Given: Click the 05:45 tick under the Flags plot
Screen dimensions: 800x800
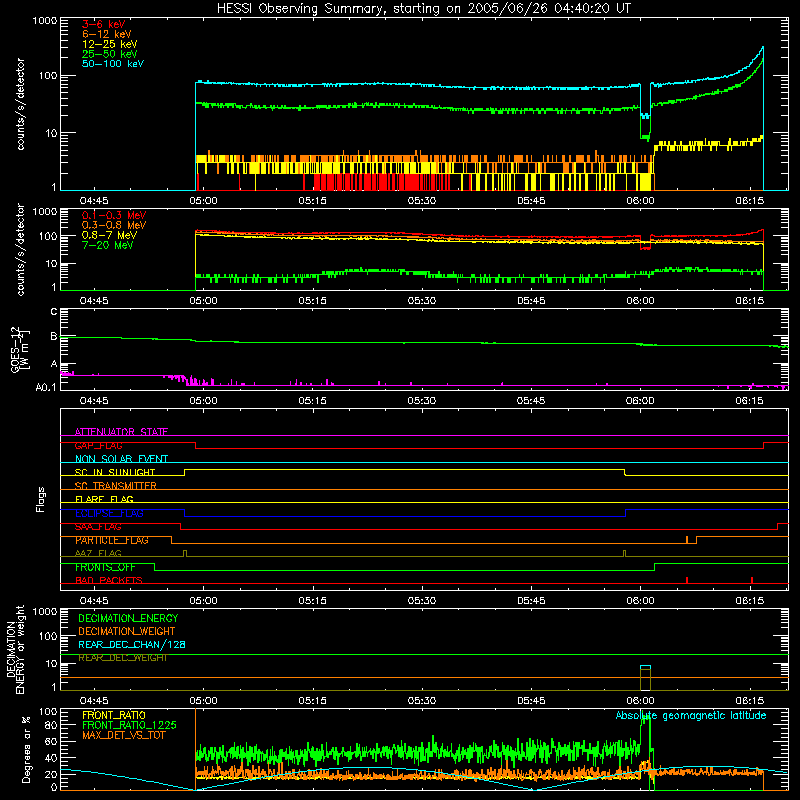Looking at the screenshot, I should (531, 601).
